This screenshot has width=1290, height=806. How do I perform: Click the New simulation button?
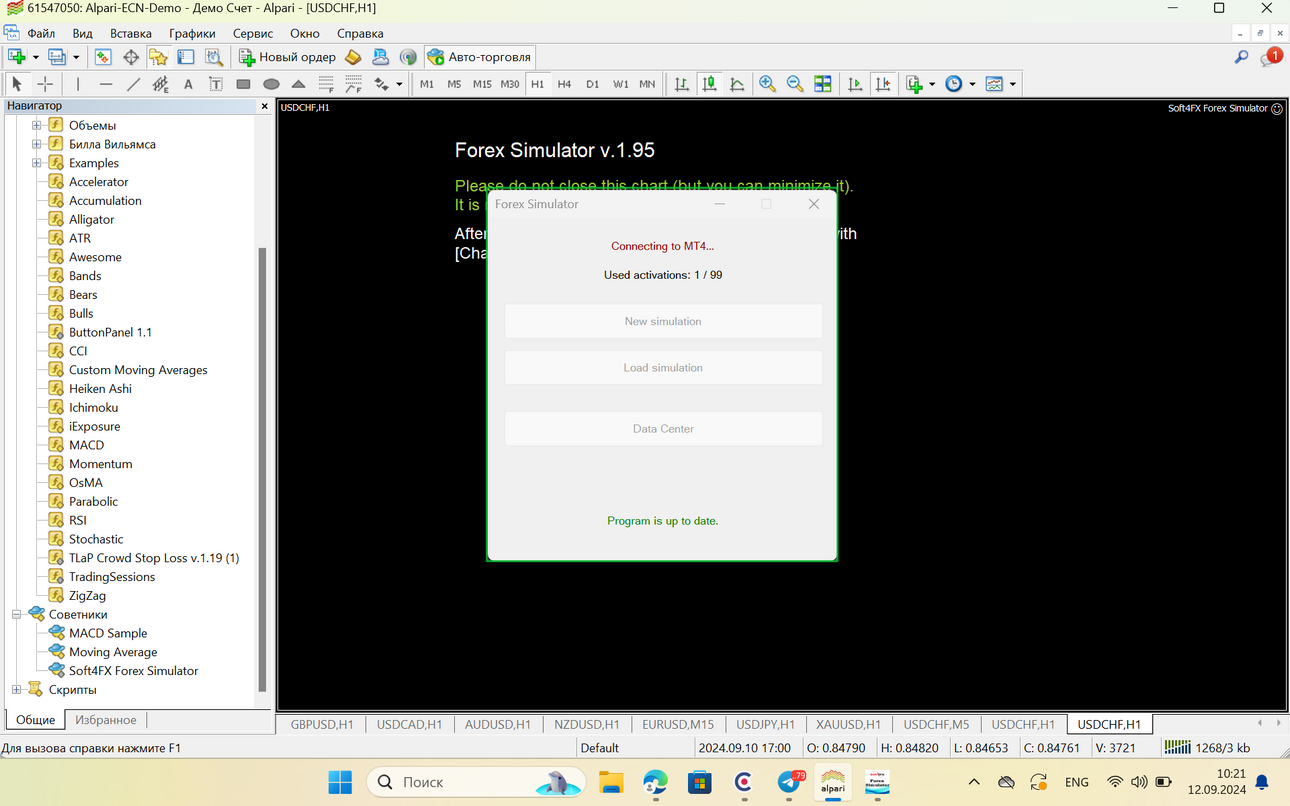[x=663, y=321]
